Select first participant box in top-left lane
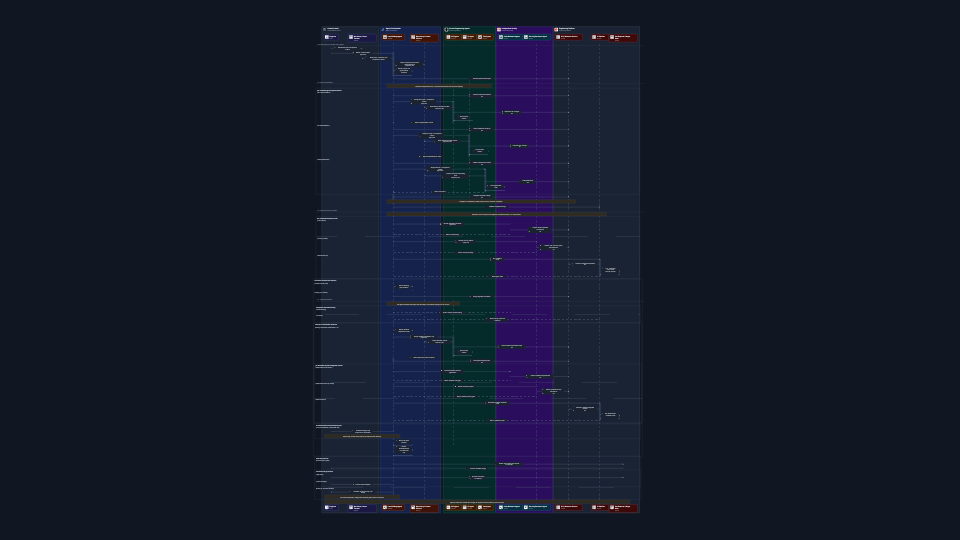960x540 pixels. point(331,37)
